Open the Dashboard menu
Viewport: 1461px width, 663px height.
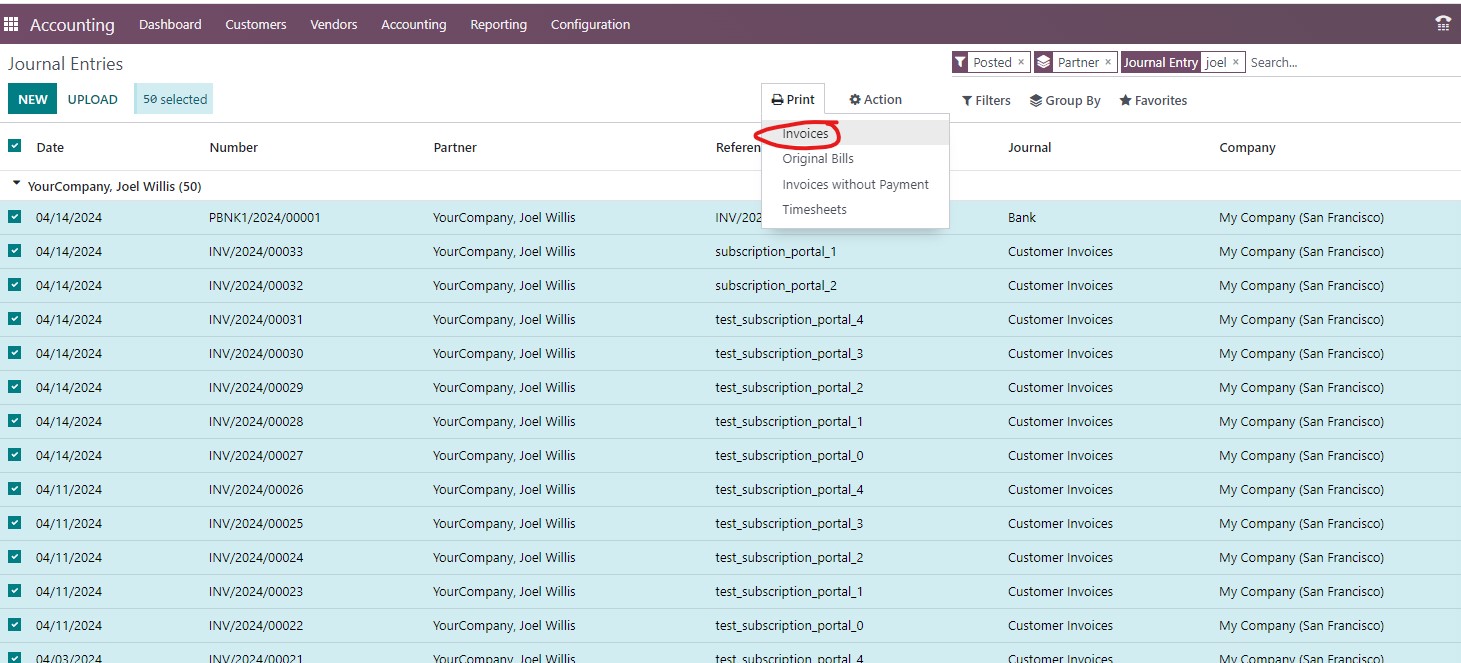click(170, 24)
